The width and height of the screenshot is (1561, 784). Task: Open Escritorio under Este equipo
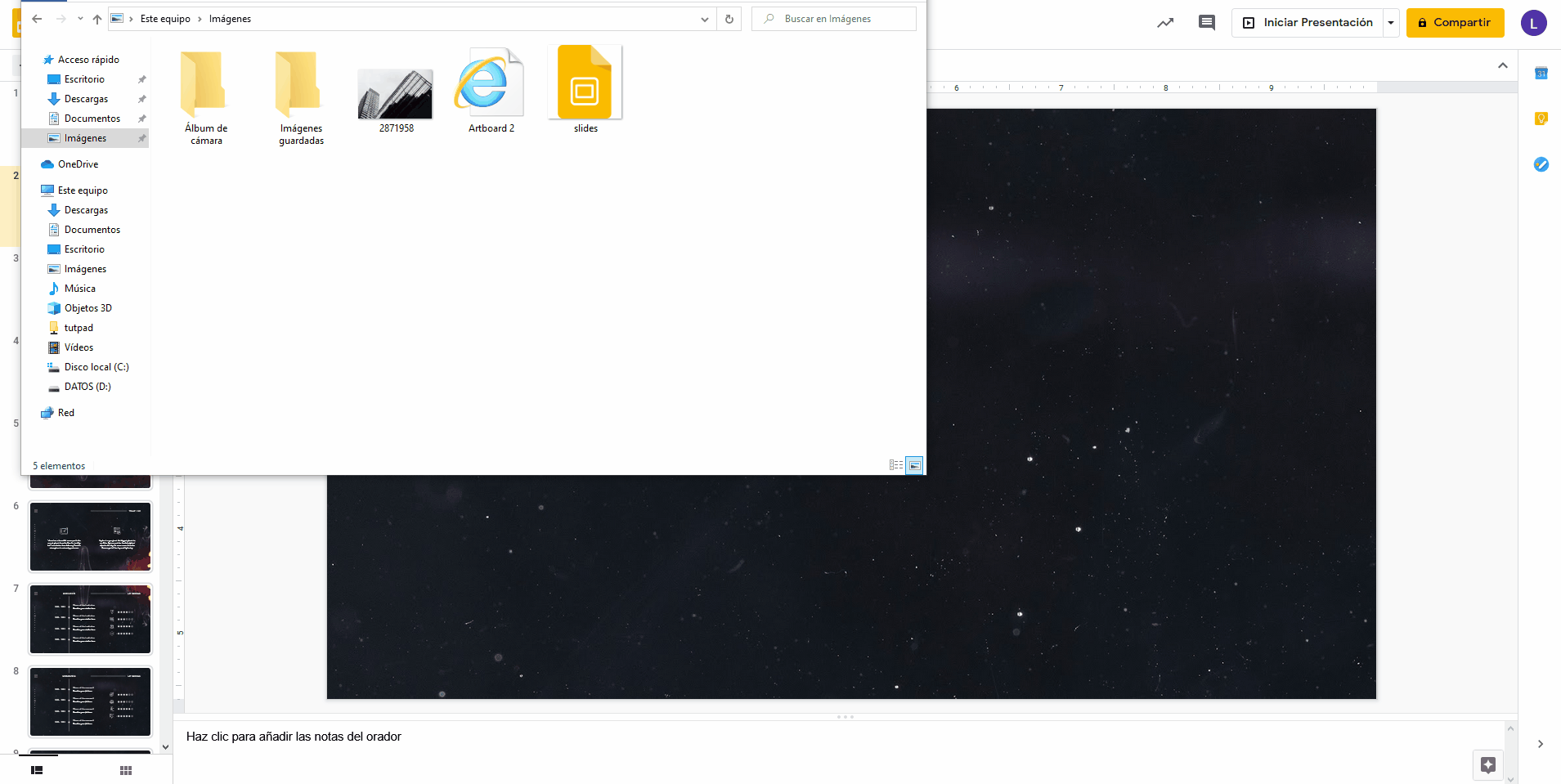pyautogui.click(x=84, y=249)
